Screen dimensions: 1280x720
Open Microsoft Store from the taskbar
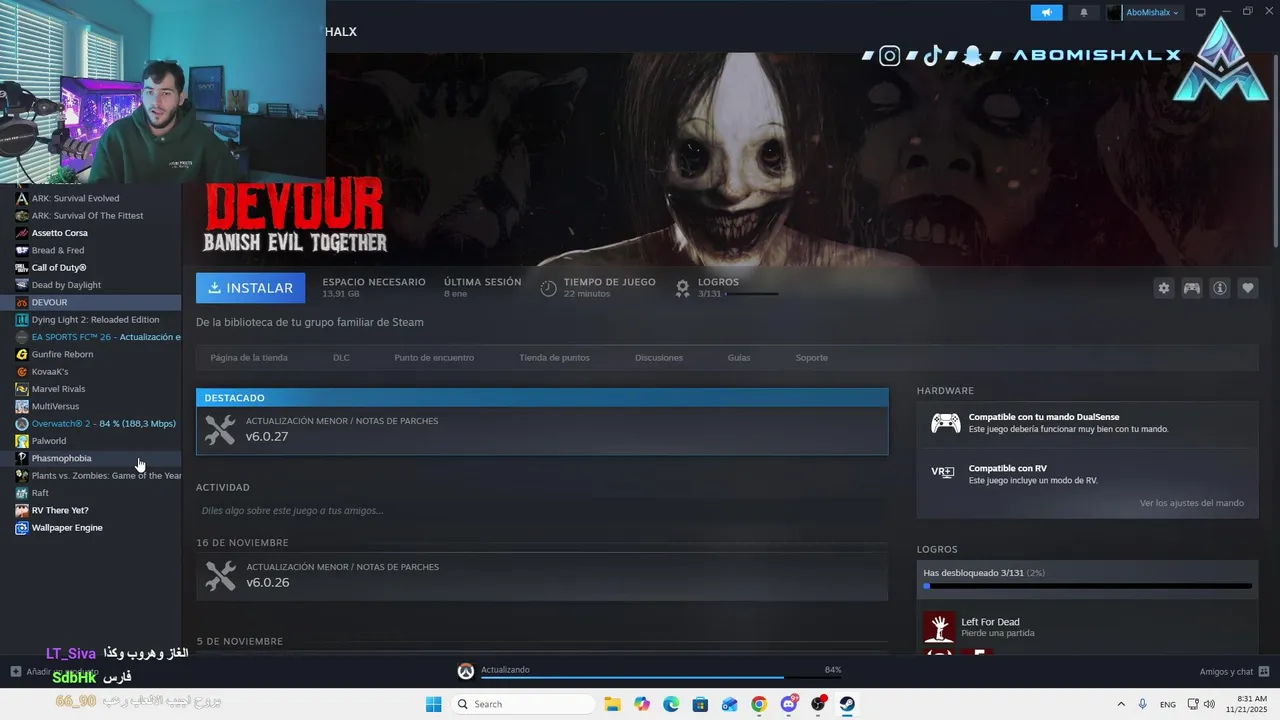[x=700, y=704]
